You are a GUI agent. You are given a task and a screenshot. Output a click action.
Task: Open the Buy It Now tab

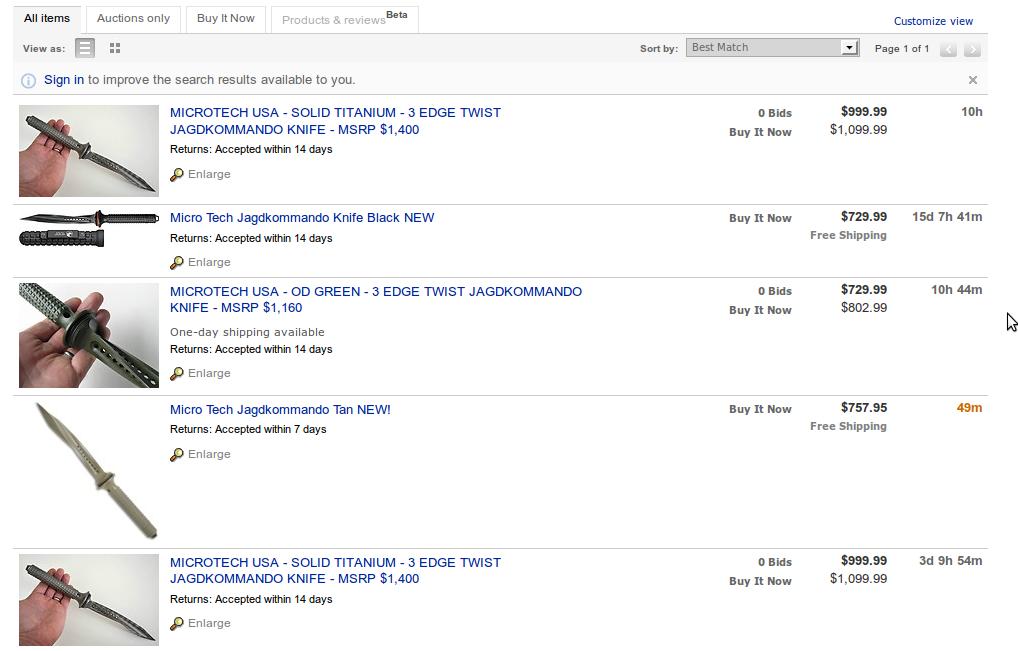[226, 19]
